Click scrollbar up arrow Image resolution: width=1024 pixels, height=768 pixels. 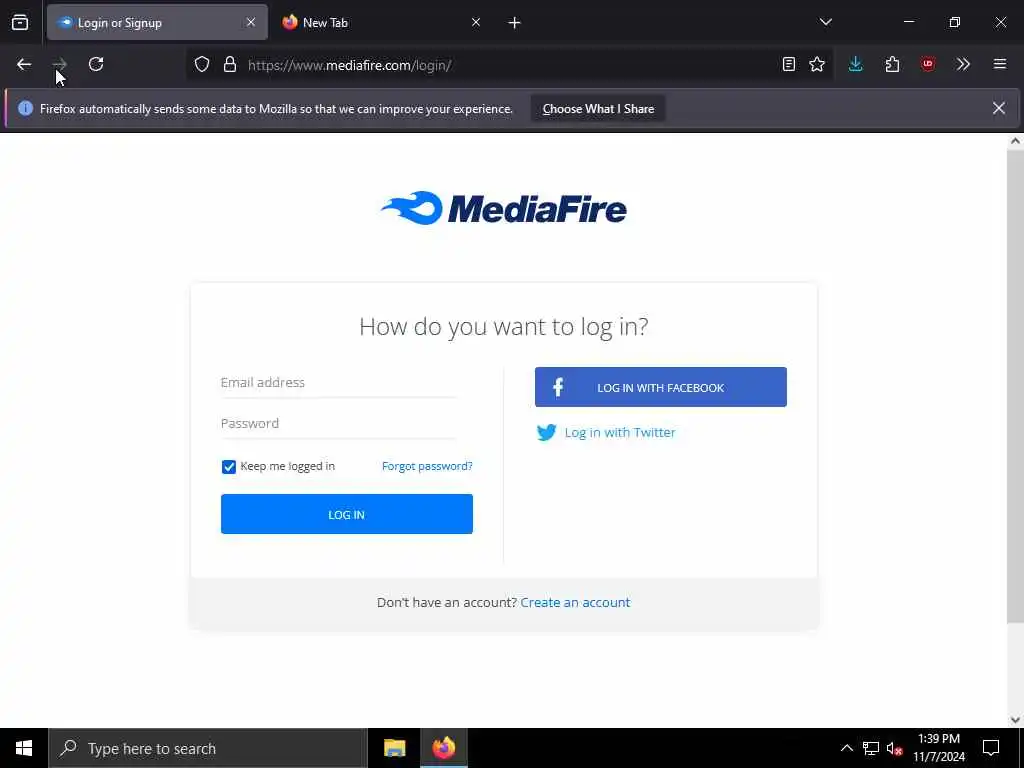pyautogui.click(x=1016, y=141)
